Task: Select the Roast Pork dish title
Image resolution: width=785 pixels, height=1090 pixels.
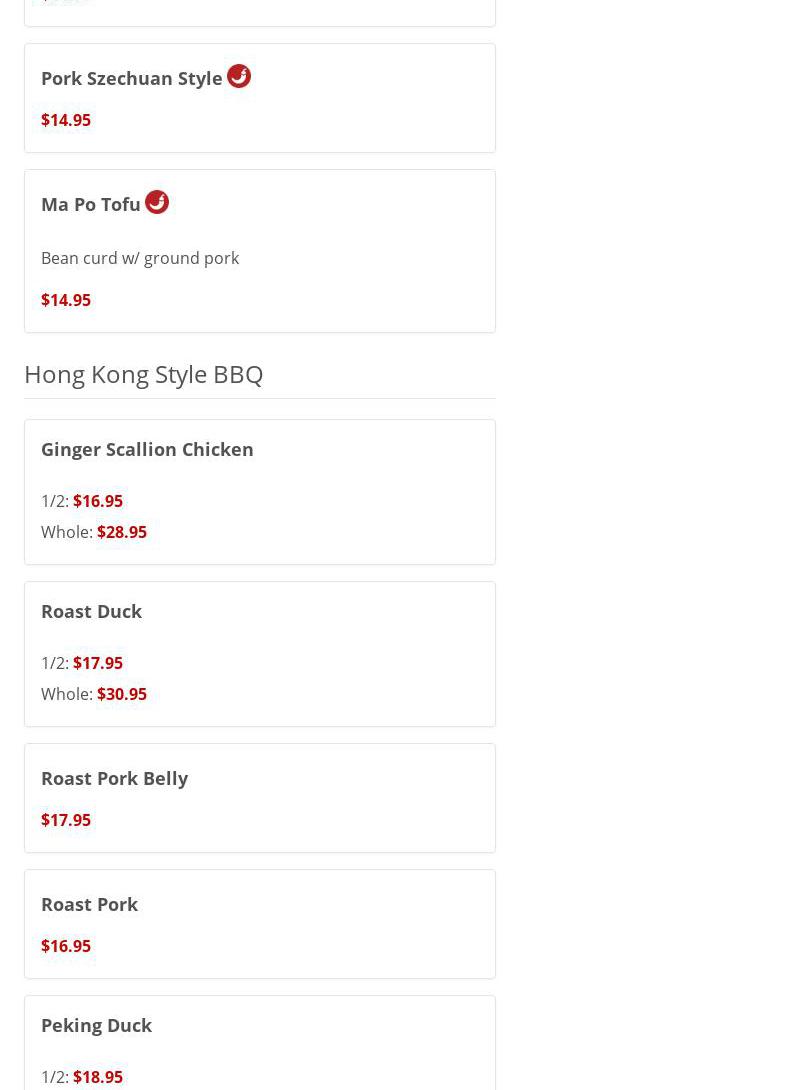Action: [89, 904]
